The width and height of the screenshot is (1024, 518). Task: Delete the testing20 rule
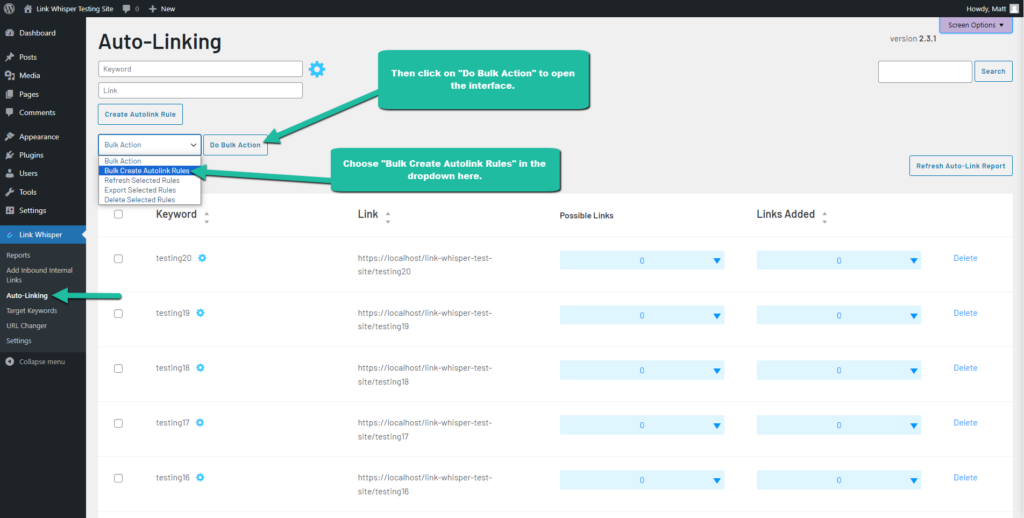point(965,258)
